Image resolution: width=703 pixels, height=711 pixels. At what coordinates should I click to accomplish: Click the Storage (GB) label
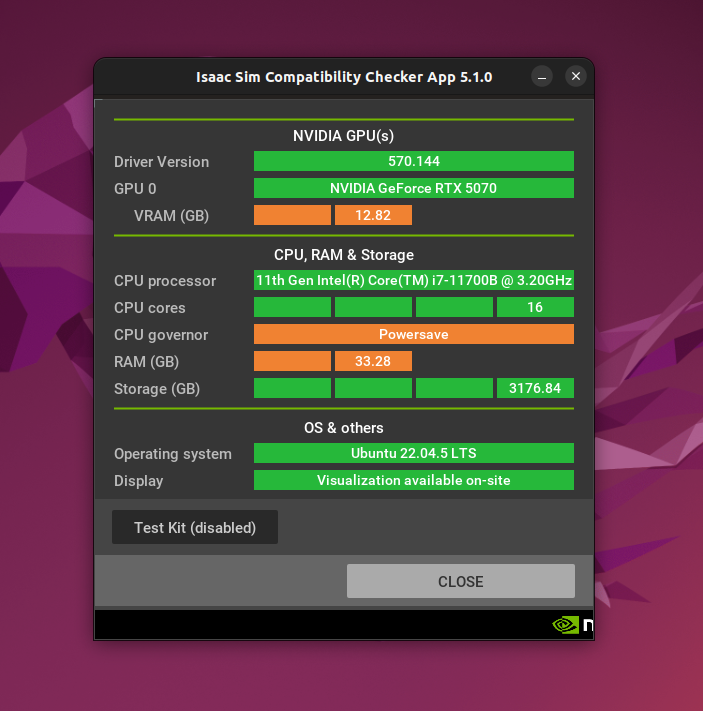click(x=157, y=389)
